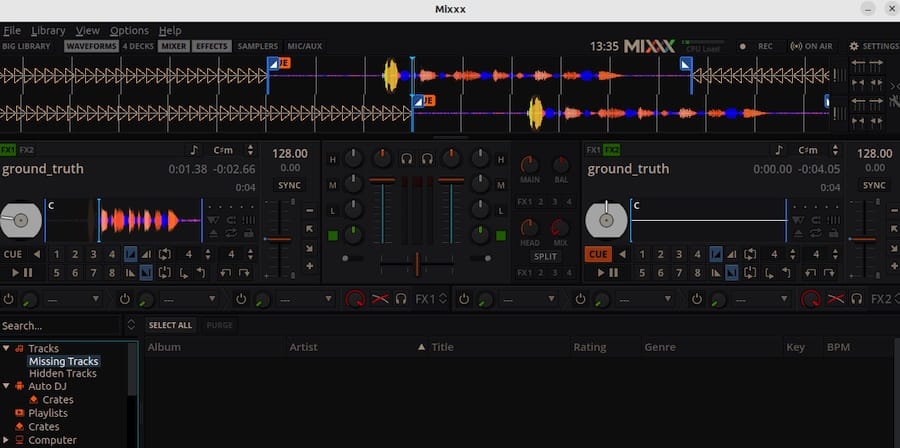The image size is (900, 448).
Task: Enable the first FX1 effect power icon
Action: pyautogui.click(x=9, y=299)
